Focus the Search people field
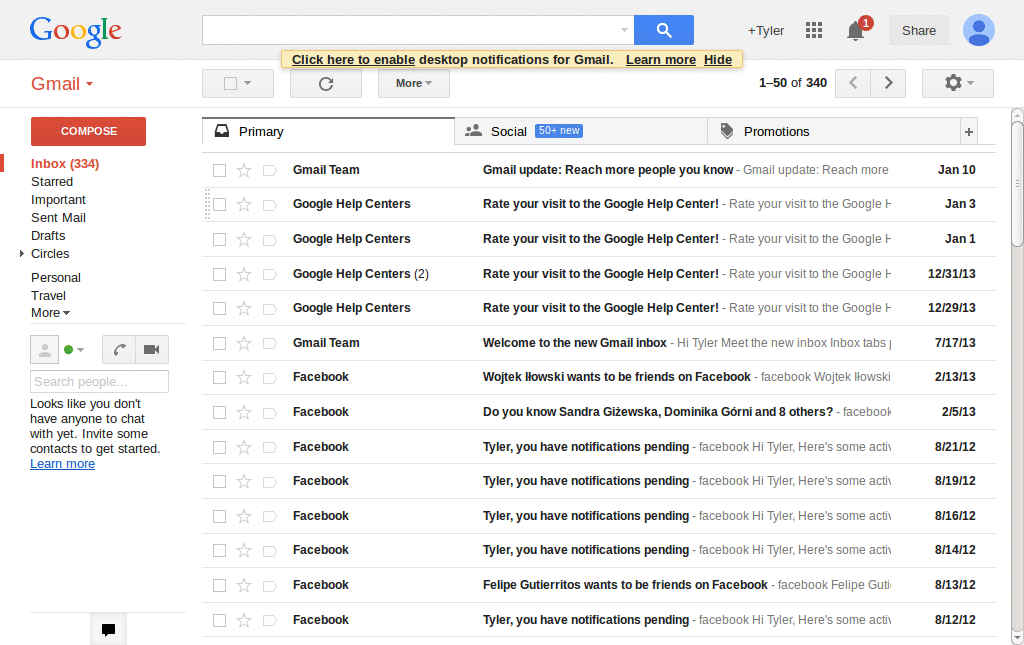 click(99, 381)
